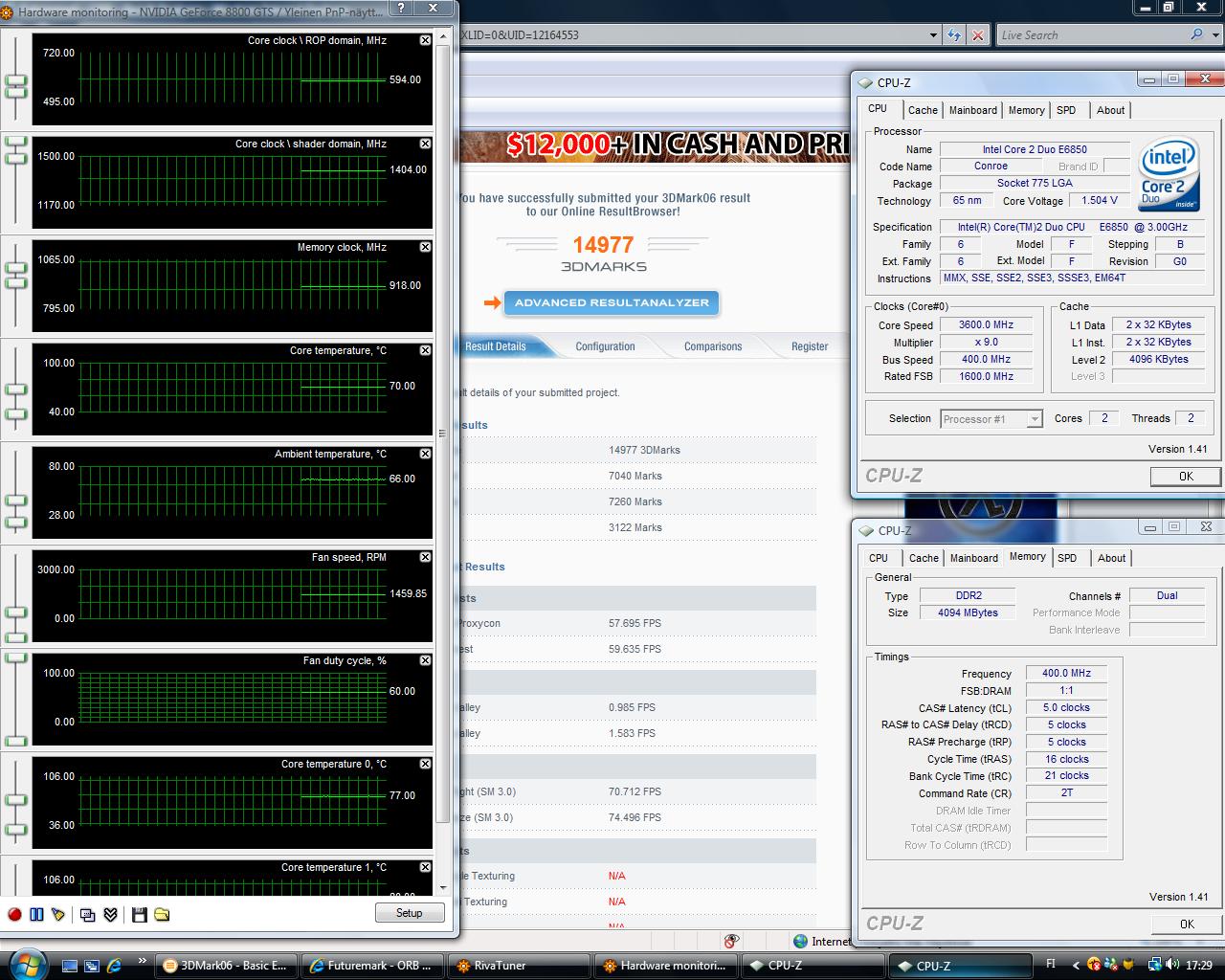
Task: Click upper range slider of Fan speed graph
Action: pos(16,611)
